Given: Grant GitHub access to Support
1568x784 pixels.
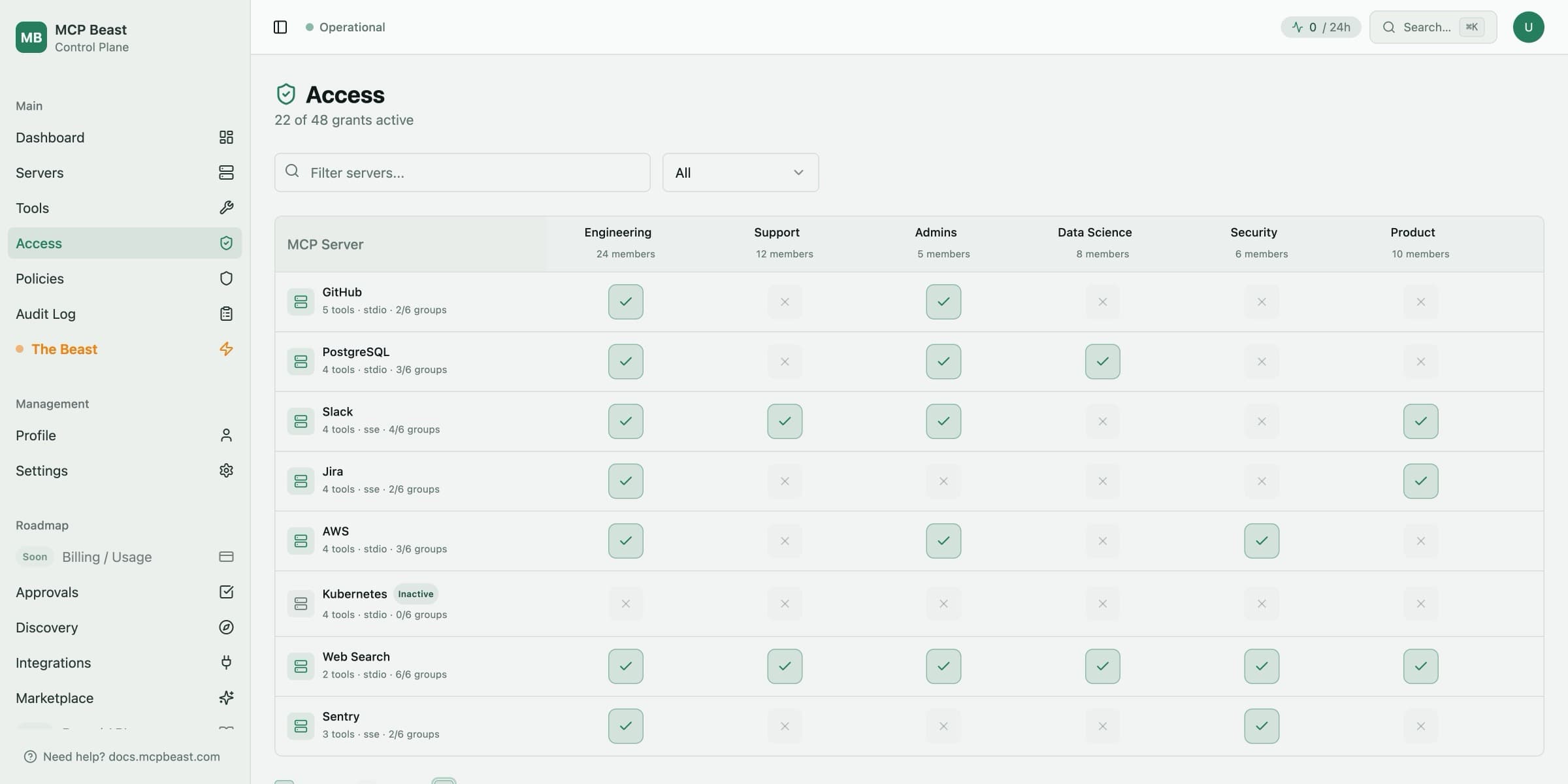Looking at the screenshot, I should click(x=785, y=302).
